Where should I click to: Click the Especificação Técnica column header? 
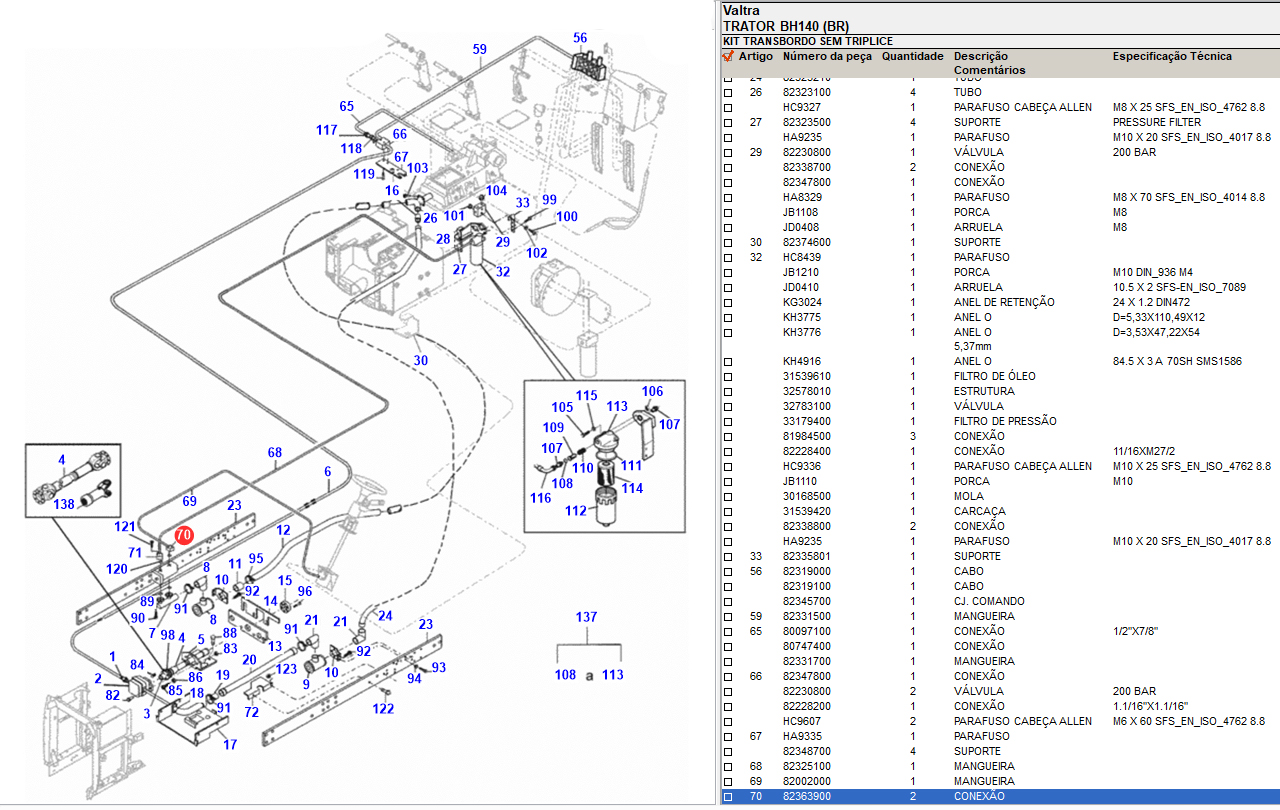pyautogui.click(x=1172, y=57)
